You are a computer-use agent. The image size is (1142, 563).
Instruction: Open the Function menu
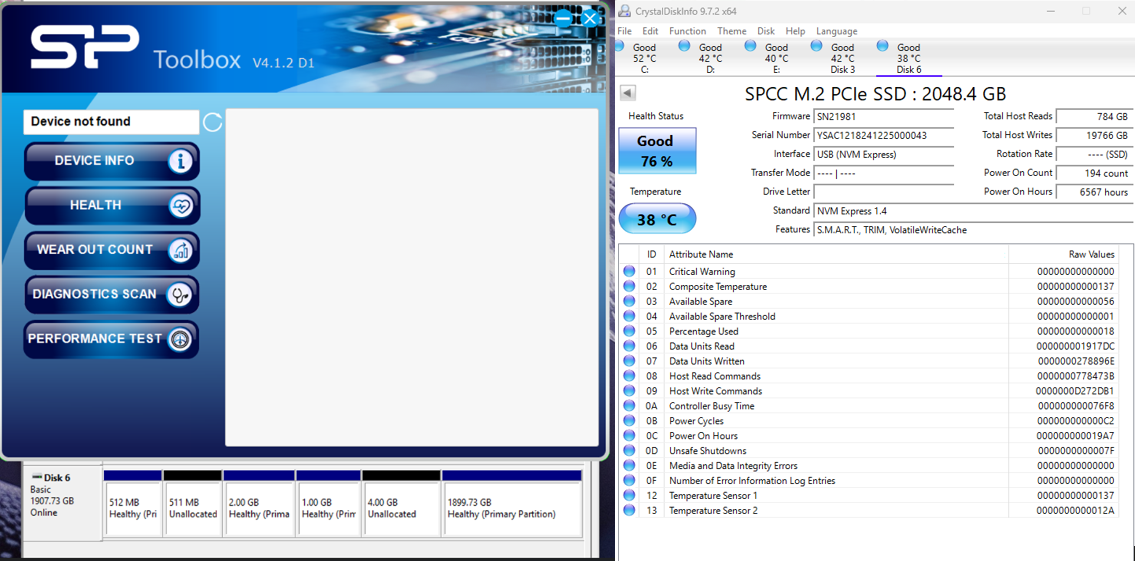pyautogui.click(x=687, y=31)
